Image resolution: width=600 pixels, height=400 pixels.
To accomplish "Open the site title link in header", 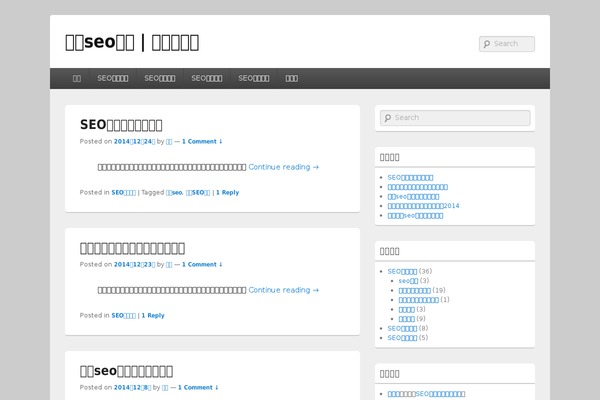I will (x=132, y=42).
